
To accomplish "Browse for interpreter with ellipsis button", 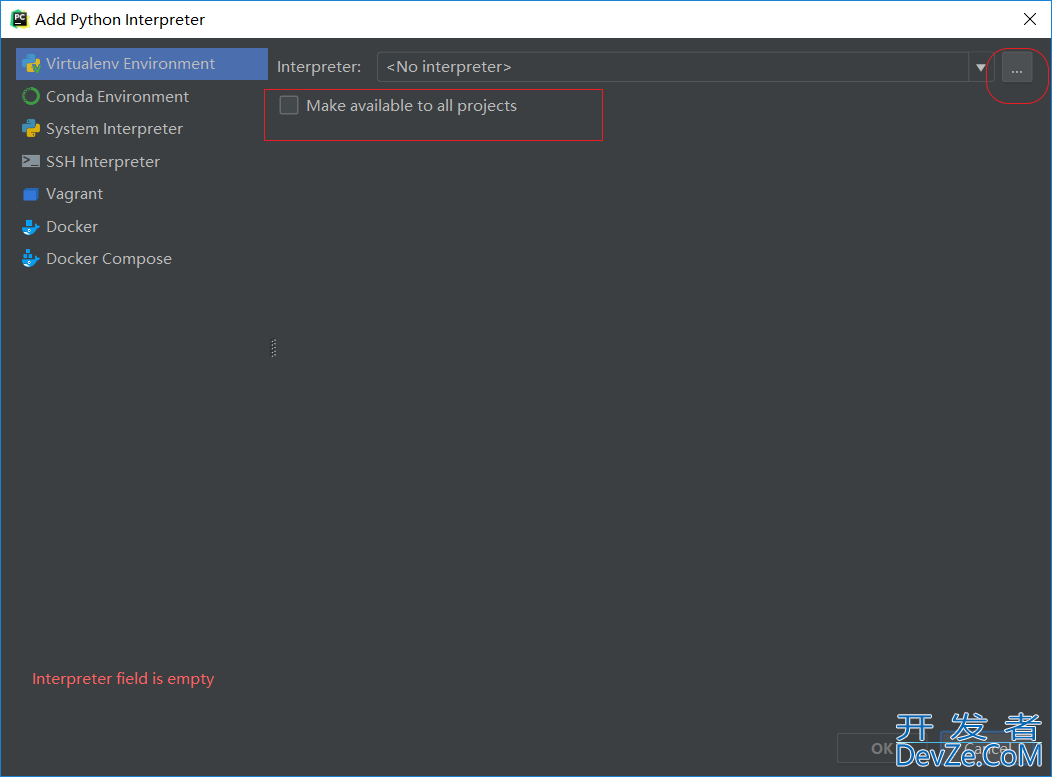I will coord(1017,68).
